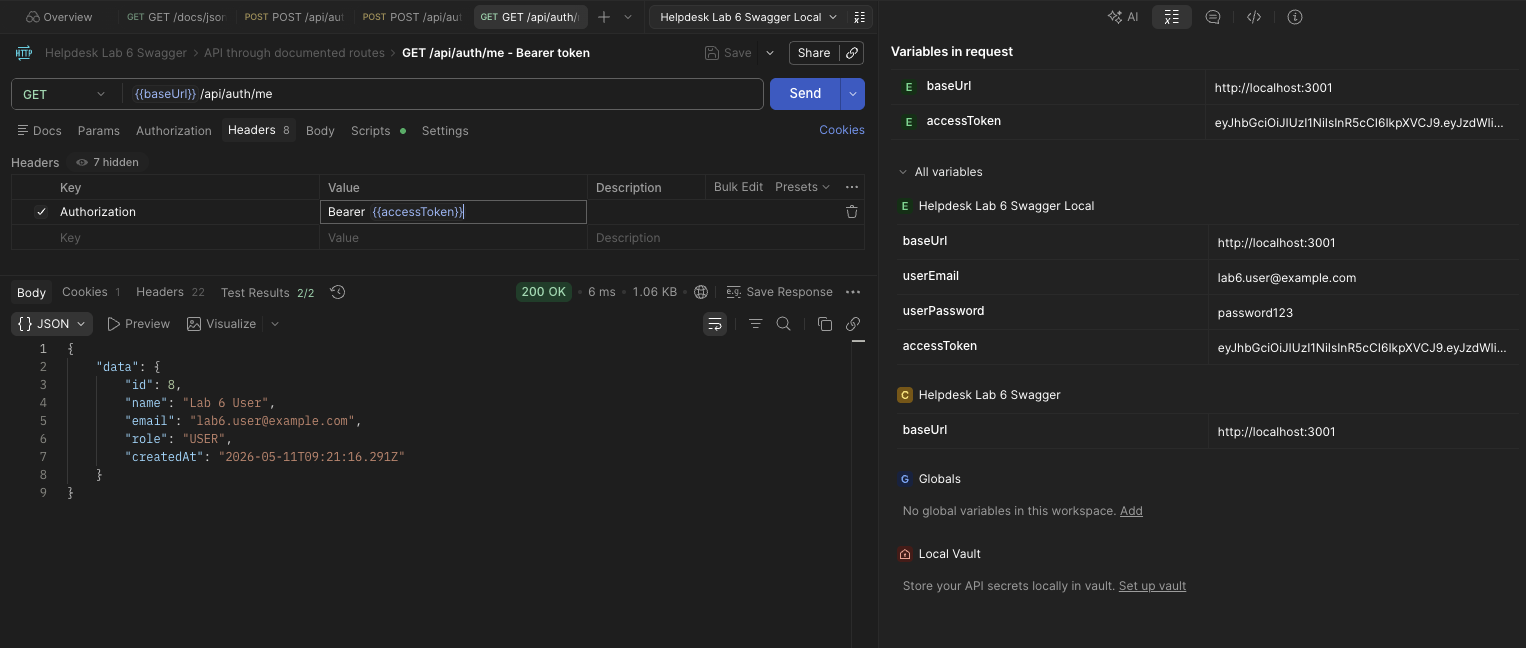Click the userEmail value lab6.user@example.com
The image size is (1526, 648).
(1287, 278)
